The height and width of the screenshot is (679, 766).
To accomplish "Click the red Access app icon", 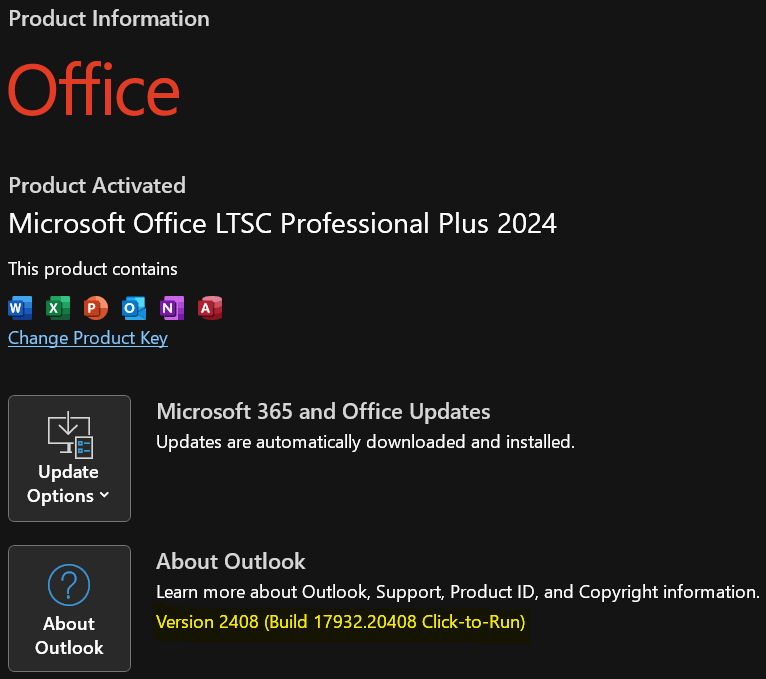I will click(x=210, y=308).
